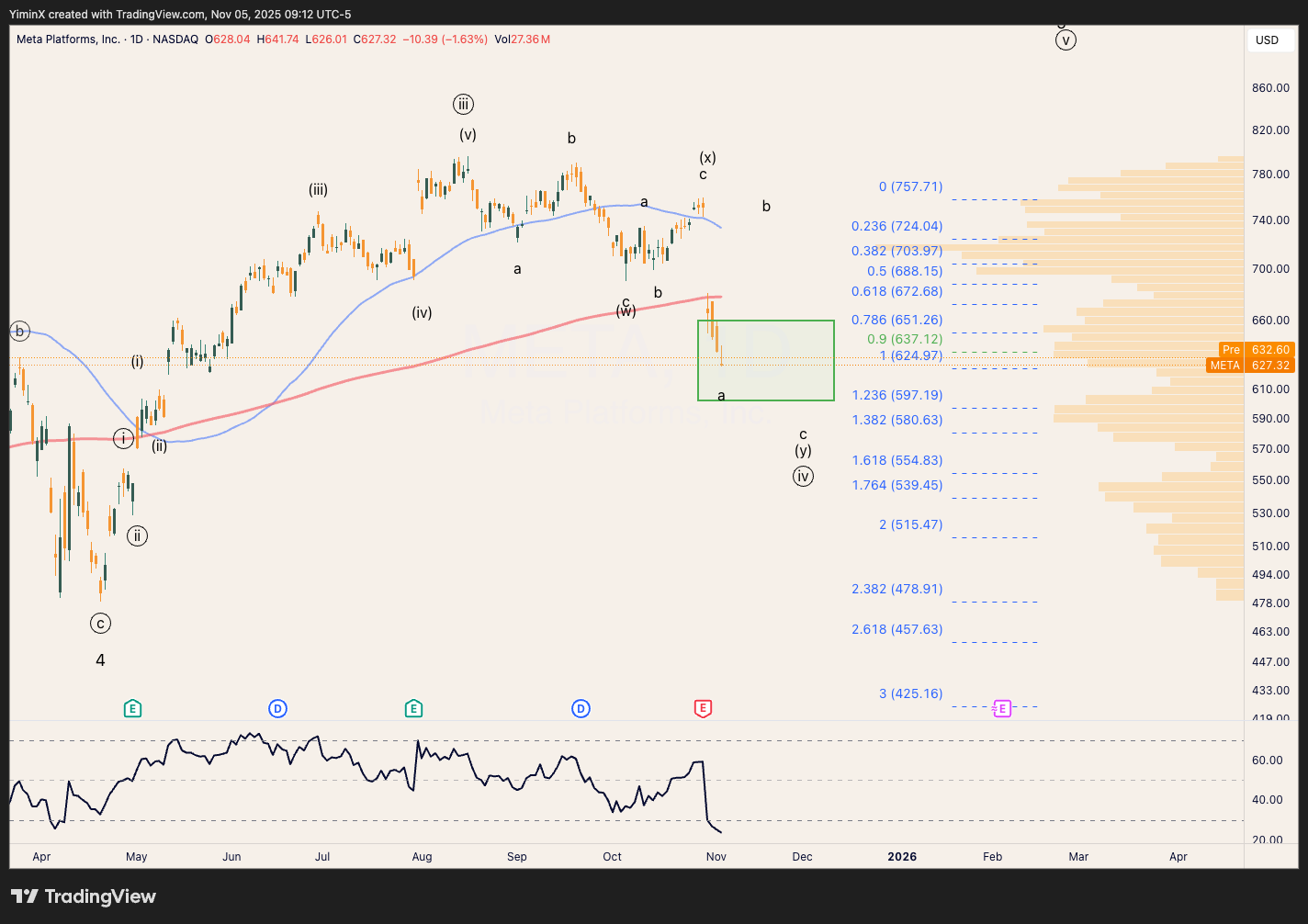Select the green rectangle target zone
This screenshot has width=1308, height=924.
click(766, 360)
